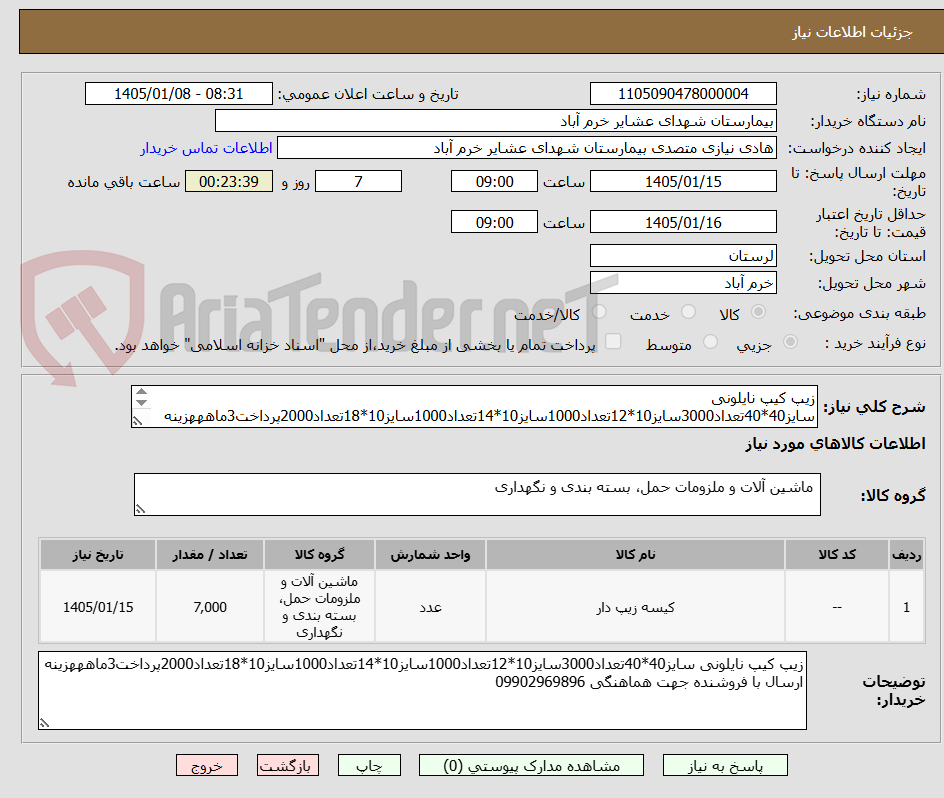Click the کد کالا column header

837,555
